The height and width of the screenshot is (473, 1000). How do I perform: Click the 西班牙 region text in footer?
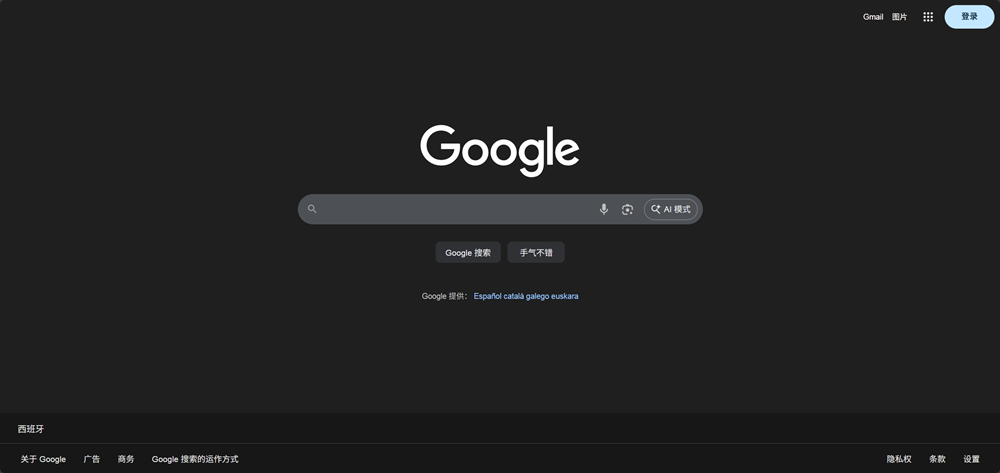coord(31,429)
